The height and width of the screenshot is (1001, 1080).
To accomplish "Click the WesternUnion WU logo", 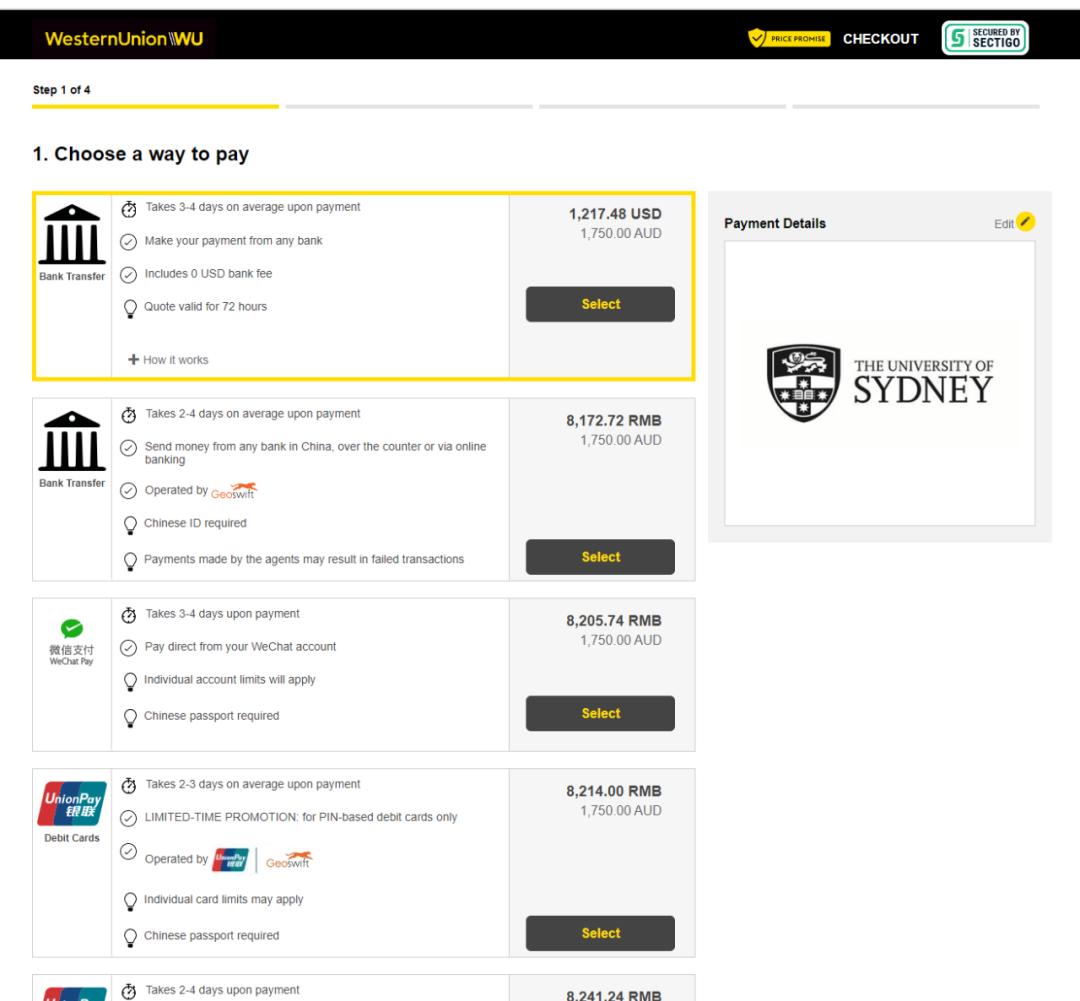I will [124, 39].
